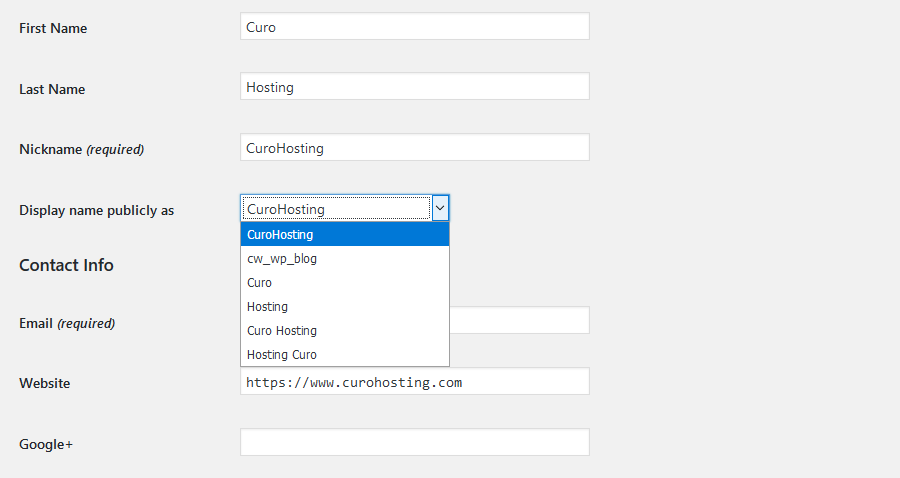Click the 'Email (required)' label
This screenshot has width=900, height=478.
[x=67, y=324]
